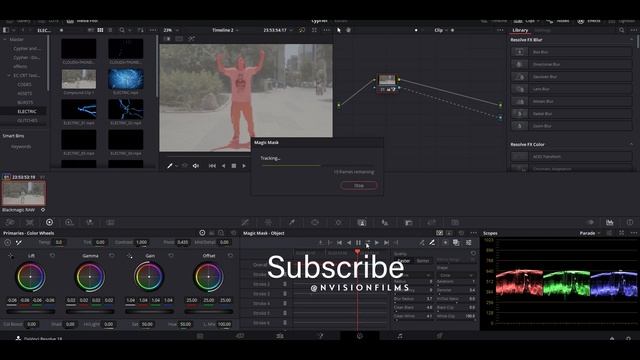Select the Gaussian Blur effect
Image resolution: width=640 pixels, height=360 pixels.
click(571, 76)
